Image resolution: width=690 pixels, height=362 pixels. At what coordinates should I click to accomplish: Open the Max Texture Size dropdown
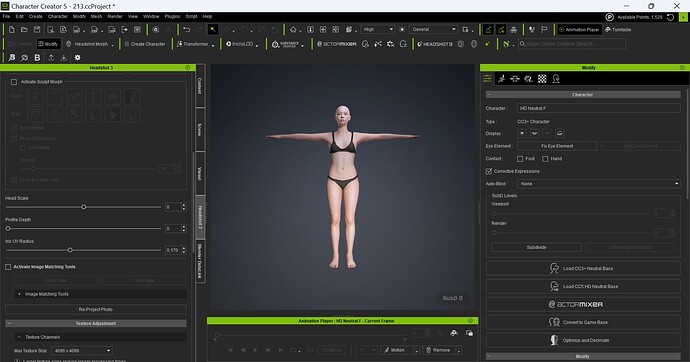(x=82, y=351)
